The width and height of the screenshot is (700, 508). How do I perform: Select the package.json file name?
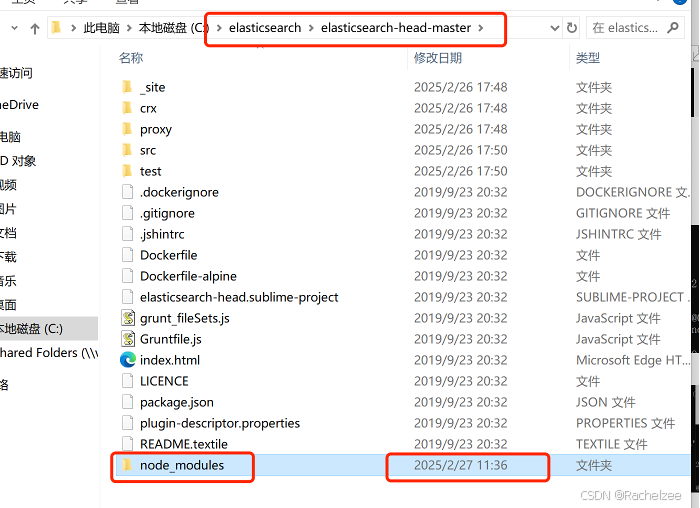[176, 402]
